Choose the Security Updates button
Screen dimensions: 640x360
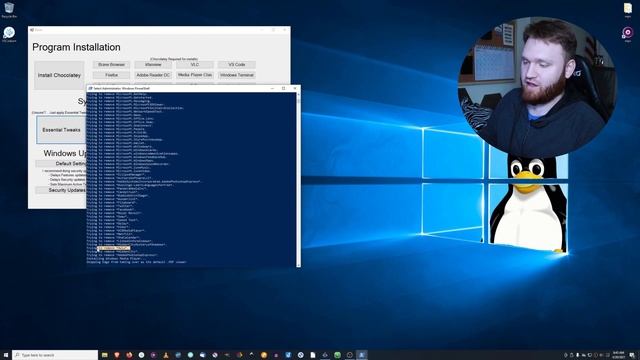(61, 190)
